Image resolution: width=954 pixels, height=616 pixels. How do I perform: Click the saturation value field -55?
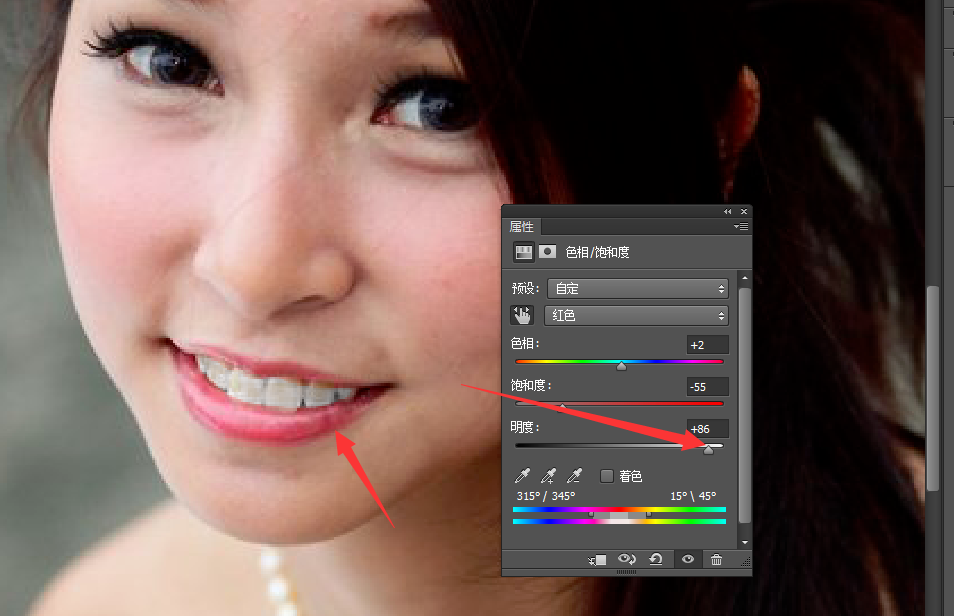pyautogui.click(x=707, y=387)
